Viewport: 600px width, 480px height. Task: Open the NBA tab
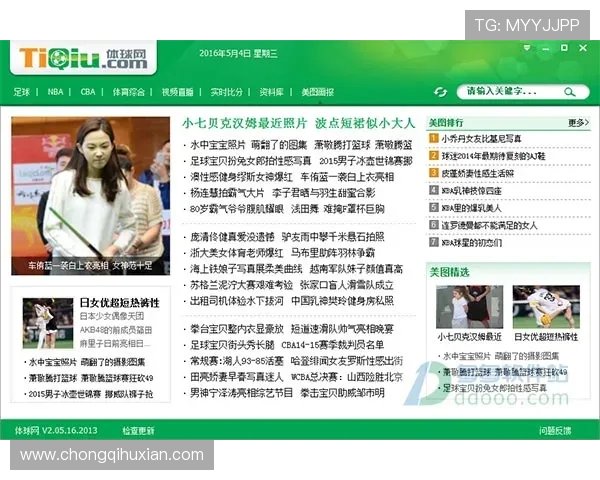click(x=55, y=92)
